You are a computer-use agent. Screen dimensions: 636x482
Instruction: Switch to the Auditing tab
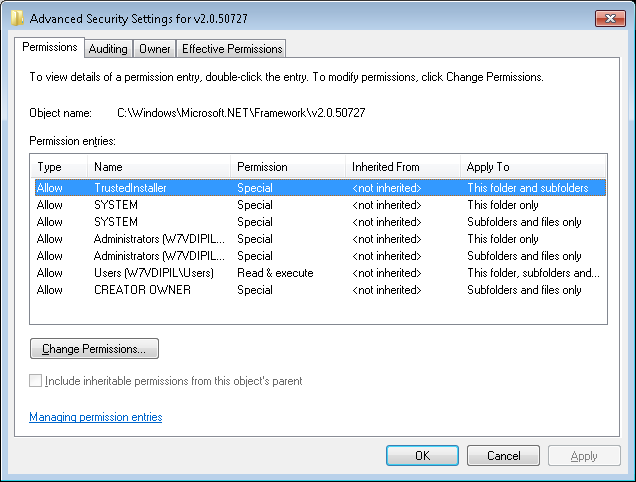click(x=108, y=48)
